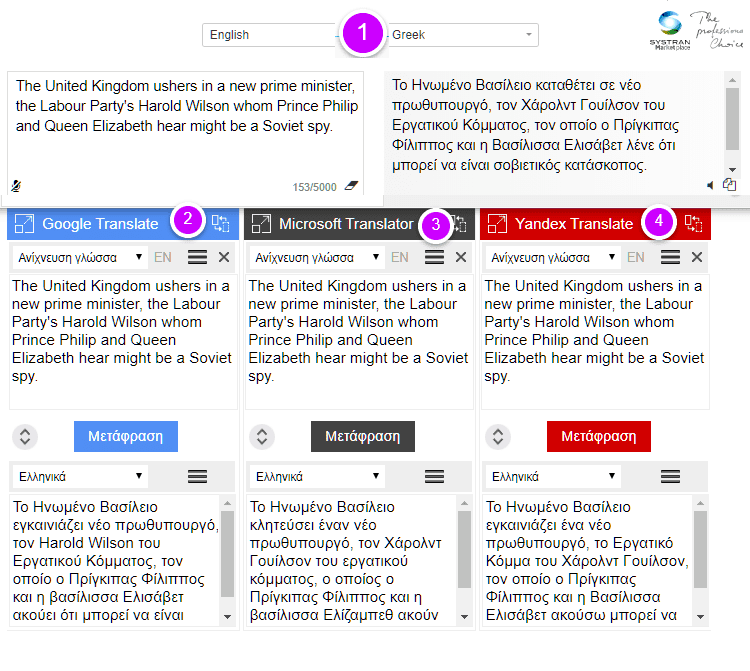Open Google Ελληνικά target language dropdown

pos(80,476)
